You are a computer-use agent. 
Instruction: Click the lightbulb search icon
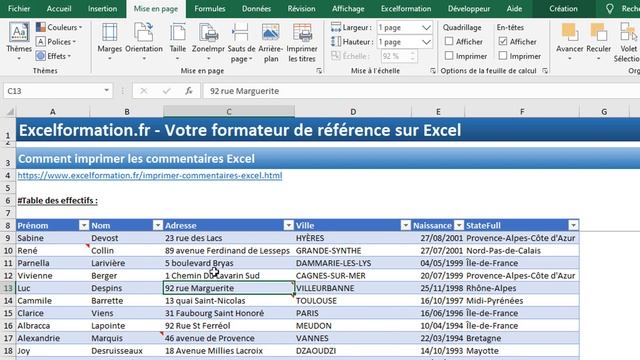click(609, 9)
